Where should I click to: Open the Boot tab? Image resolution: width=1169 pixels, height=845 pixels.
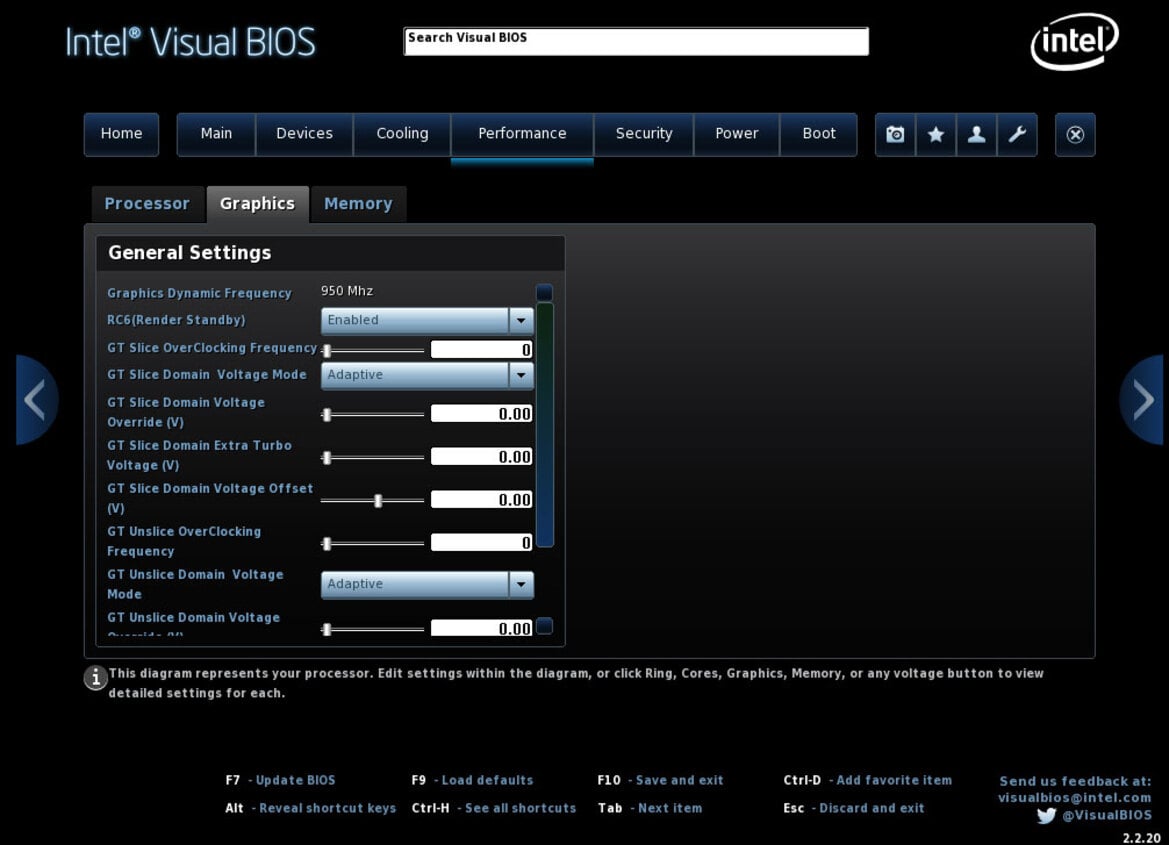(x=819, y=133)
